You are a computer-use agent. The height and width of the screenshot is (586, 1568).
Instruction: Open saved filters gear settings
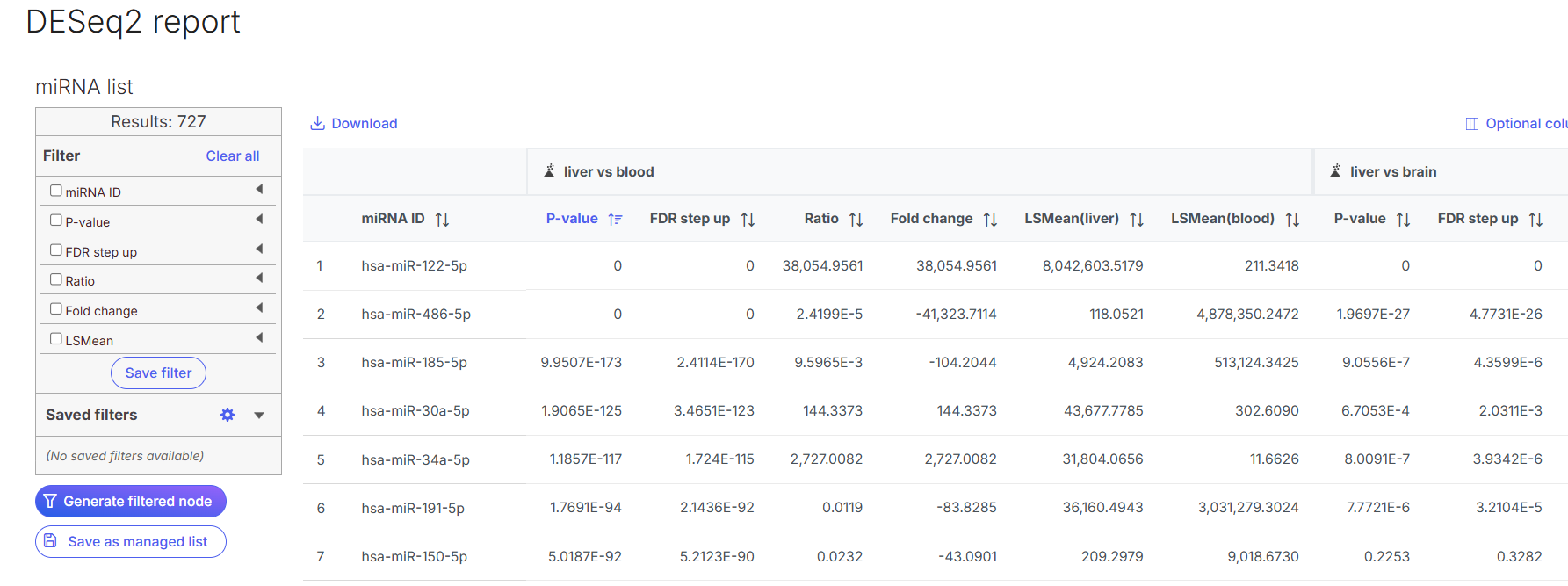[x=228, y=415]
